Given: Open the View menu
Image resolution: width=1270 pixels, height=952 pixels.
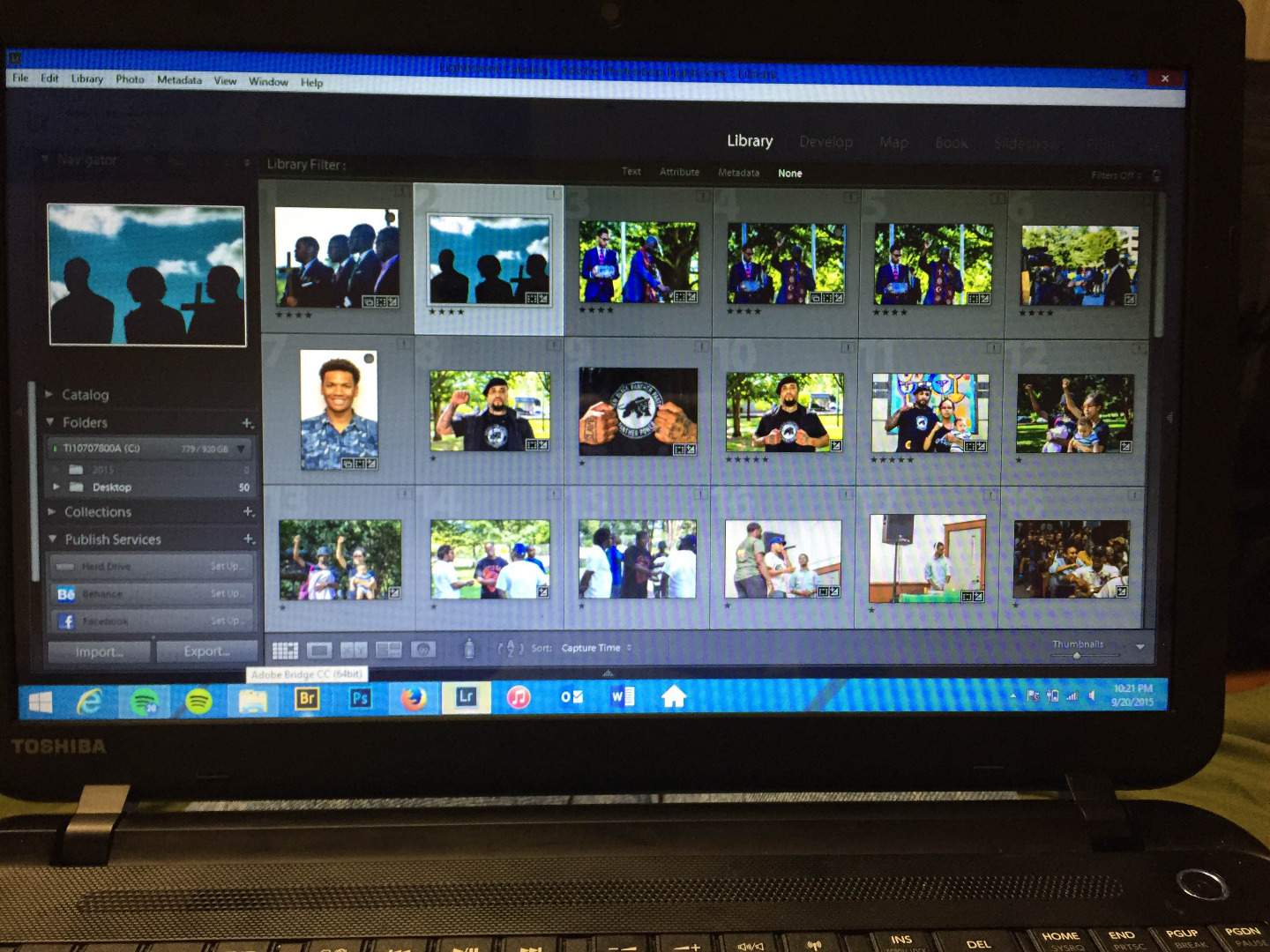Looking at the screenshot, I should [225, 81].
